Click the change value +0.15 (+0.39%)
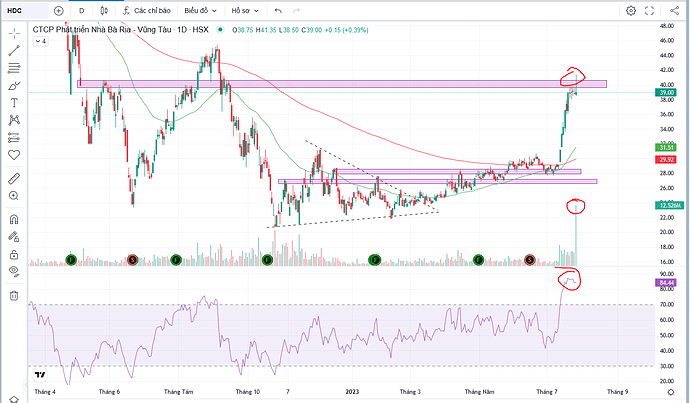The image size is (690, 403). (347, 30)
